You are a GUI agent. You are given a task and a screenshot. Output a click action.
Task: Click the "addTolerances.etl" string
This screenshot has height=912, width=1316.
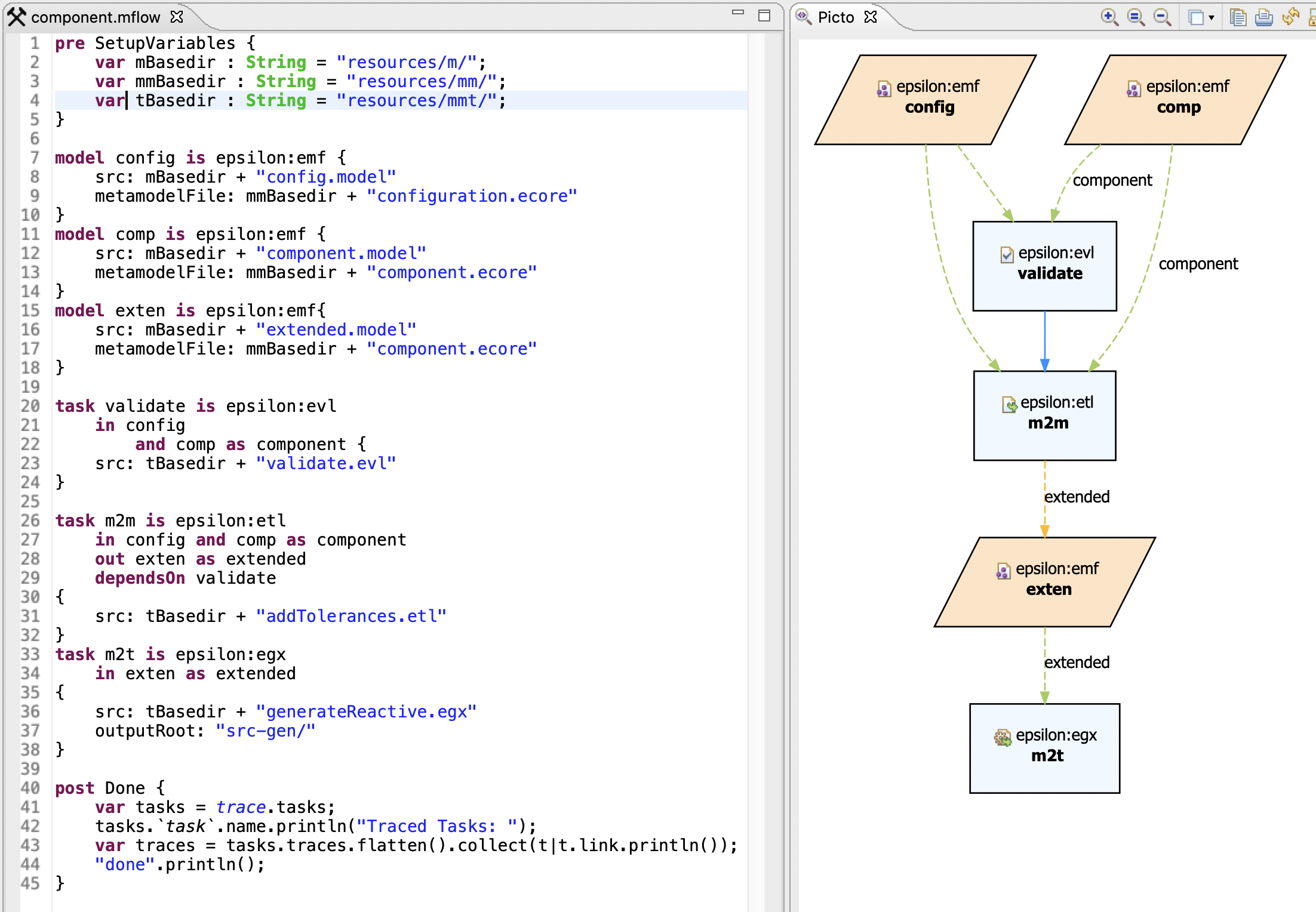click(x=351, y=616)
